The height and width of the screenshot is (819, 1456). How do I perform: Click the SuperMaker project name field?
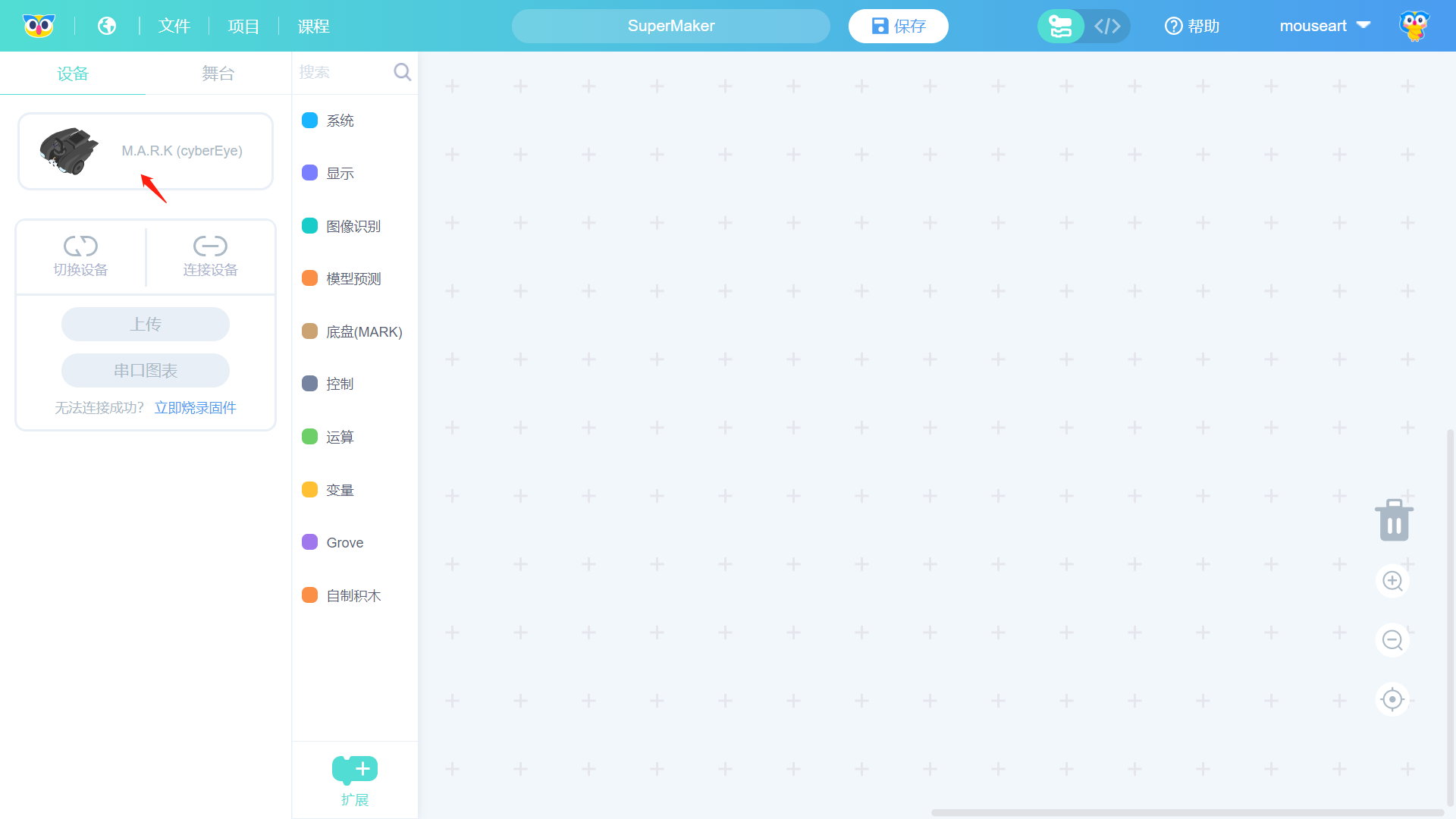(670, 27)
